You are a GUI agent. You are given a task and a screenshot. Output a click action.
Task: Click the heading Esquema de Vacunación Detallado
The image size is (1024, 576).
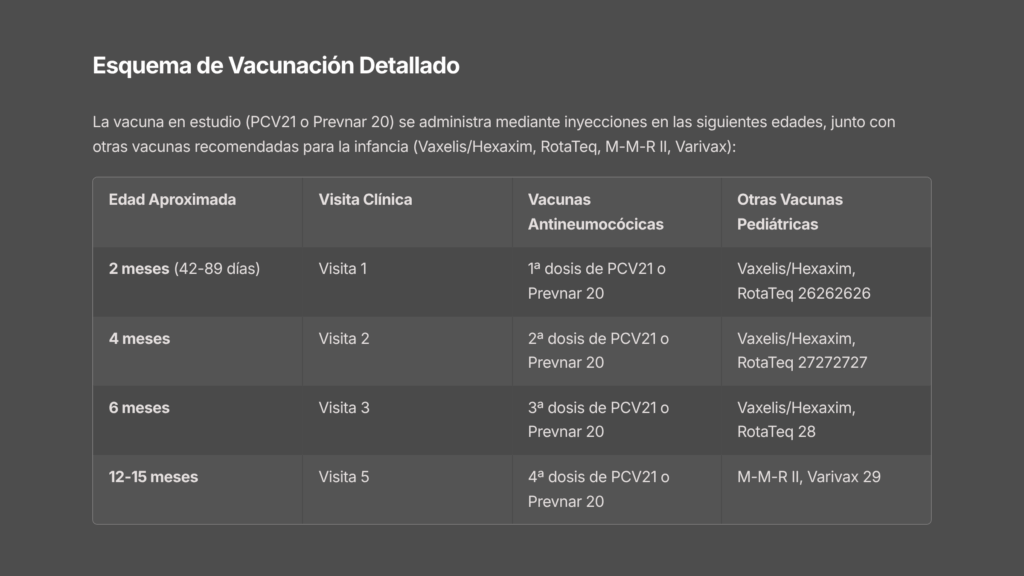[276, 66]
